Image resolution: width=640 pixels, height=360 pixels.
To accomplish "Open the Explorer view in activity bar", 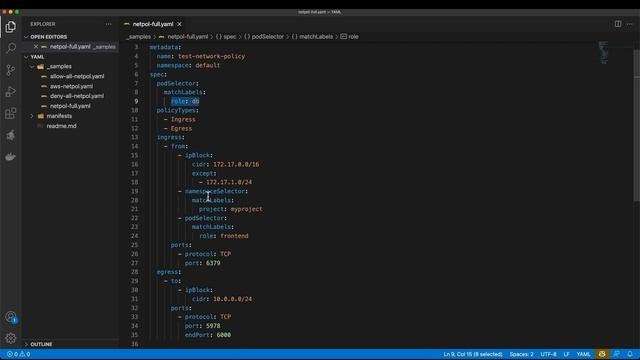I will [x=11, y=27].
